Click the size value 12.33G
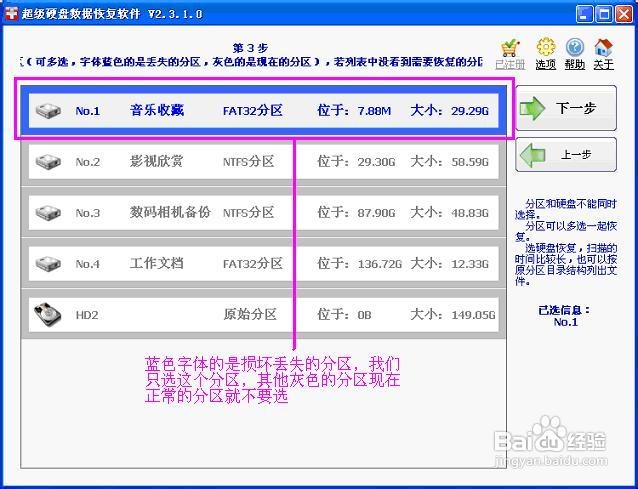Image resolution: width=638 pixels, height=489 pixels. (x=470, y=264)
